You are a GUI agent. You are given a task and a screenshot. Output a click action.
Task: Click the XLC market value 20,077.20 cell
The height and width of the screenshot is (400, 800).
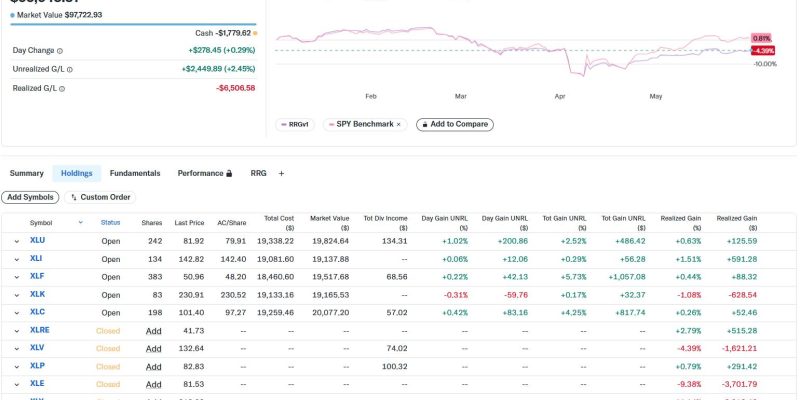[331, 313]
